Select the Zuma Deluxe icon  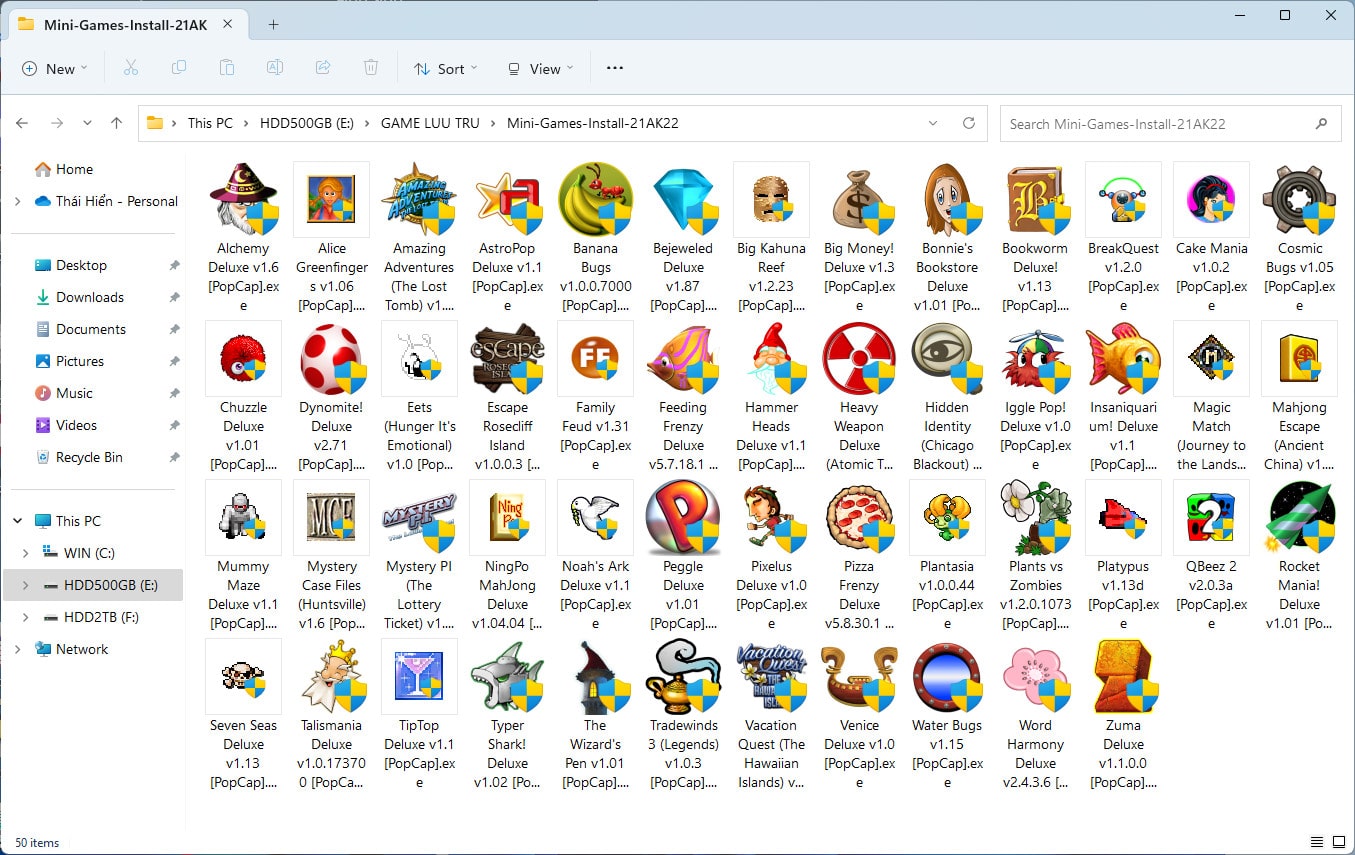point(1123,676)
